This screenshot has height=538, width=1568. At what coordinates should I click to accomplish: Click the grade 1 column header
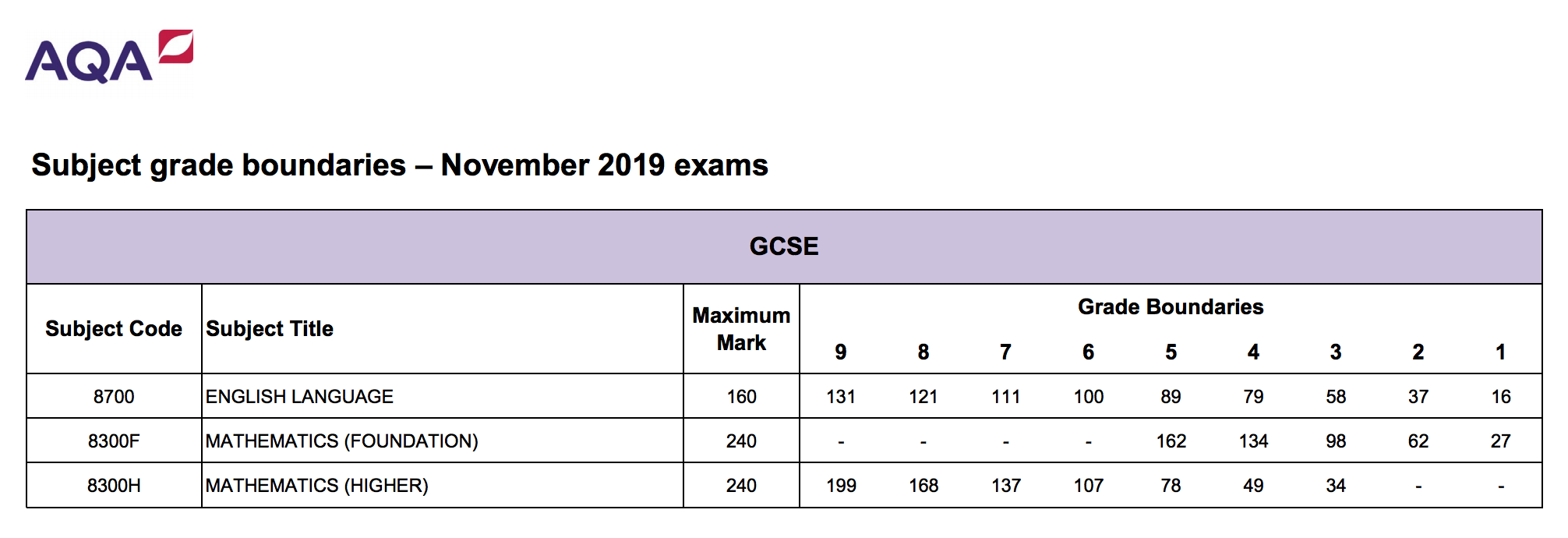tap(1500, 352)
